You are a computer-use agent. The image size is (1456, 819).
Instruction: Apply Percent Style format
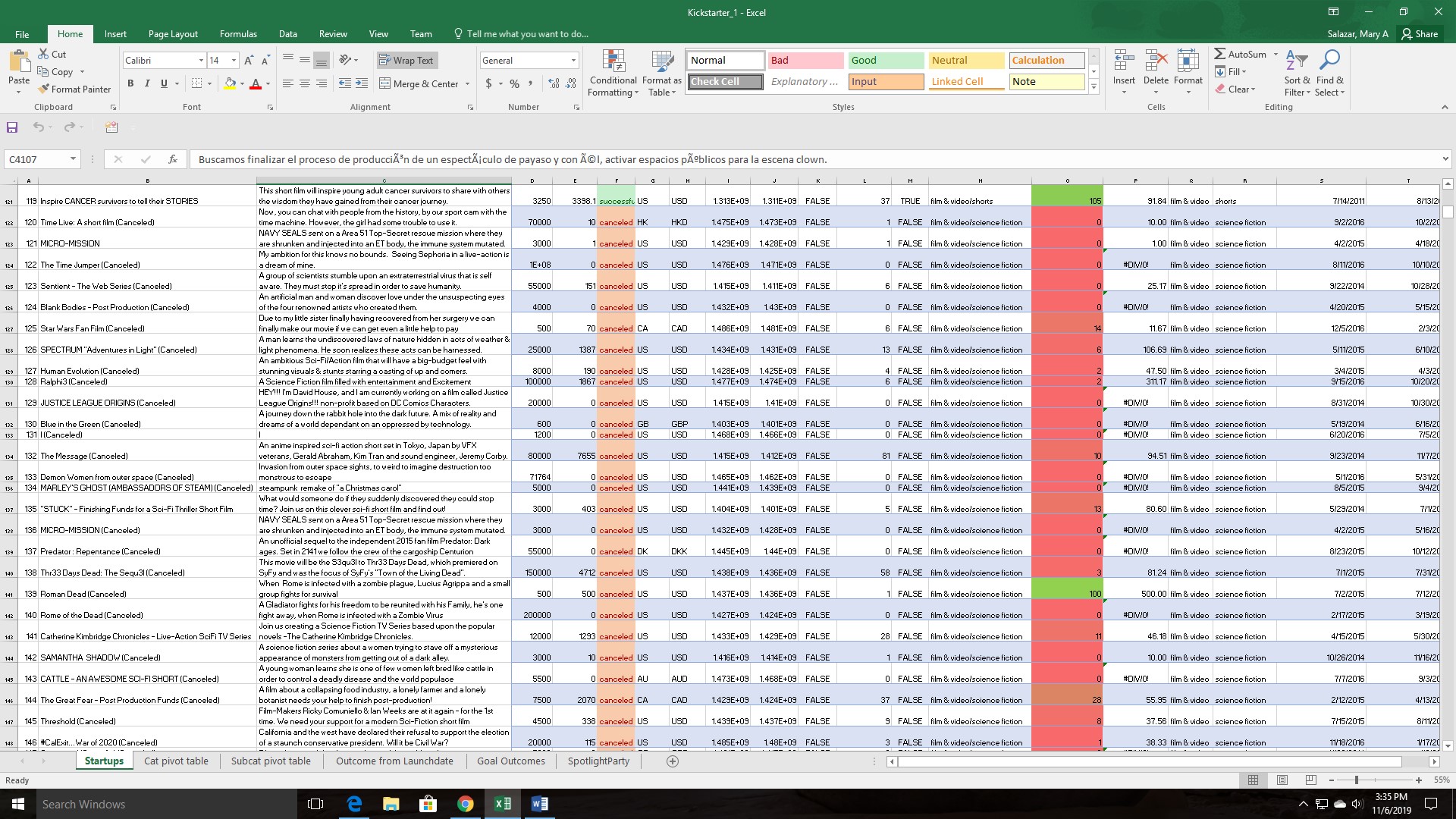click(515, 83)
